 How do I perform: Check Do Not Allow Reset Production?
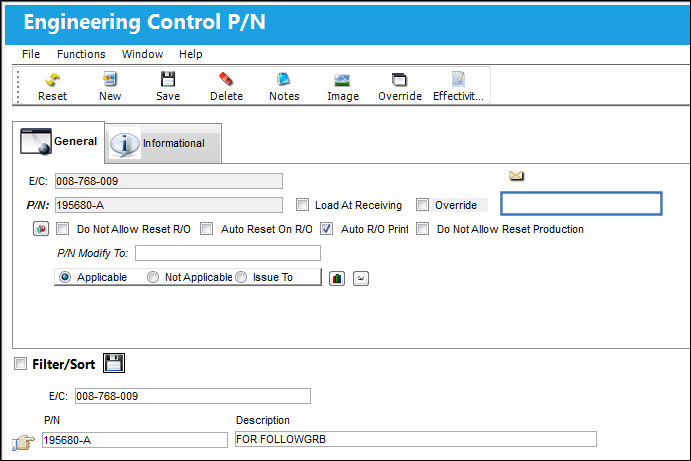[x=422, y=229]
